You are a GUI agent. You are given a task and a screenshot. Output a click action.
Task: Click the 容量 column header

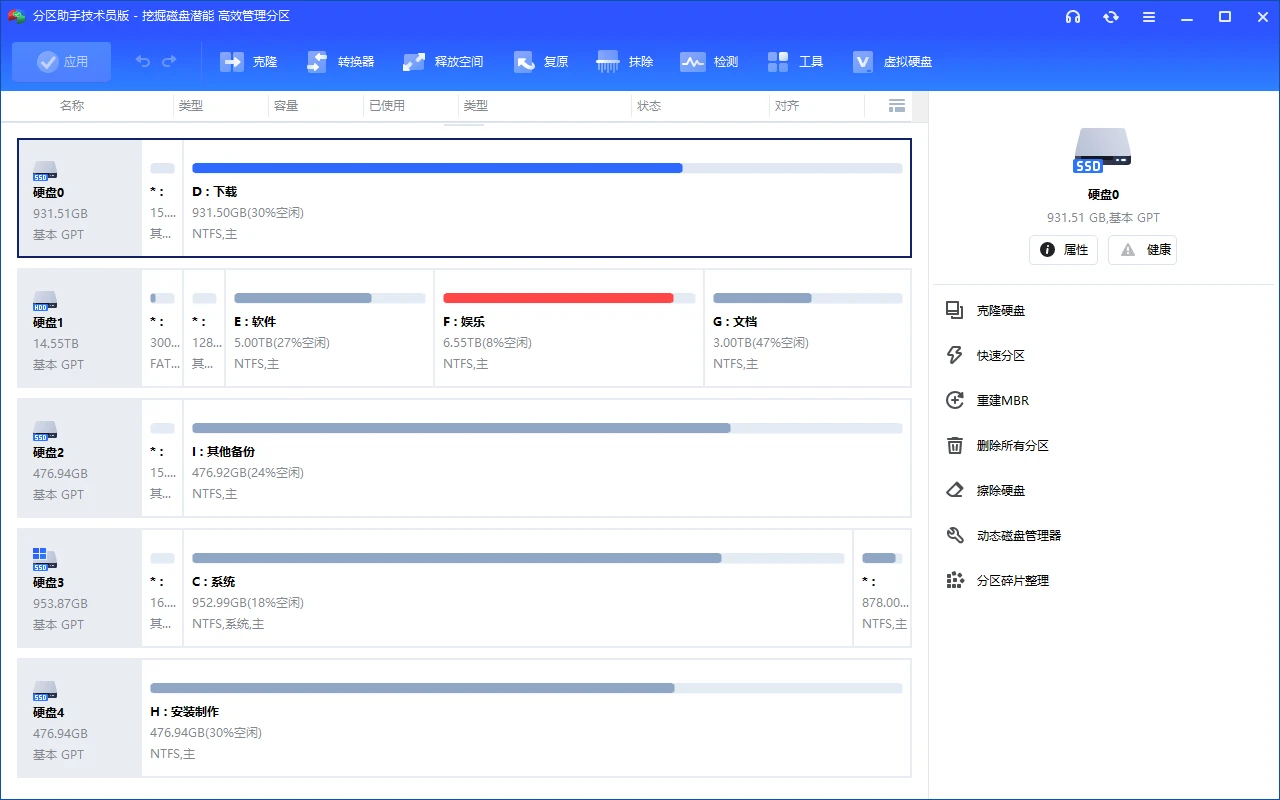(286, 106)
